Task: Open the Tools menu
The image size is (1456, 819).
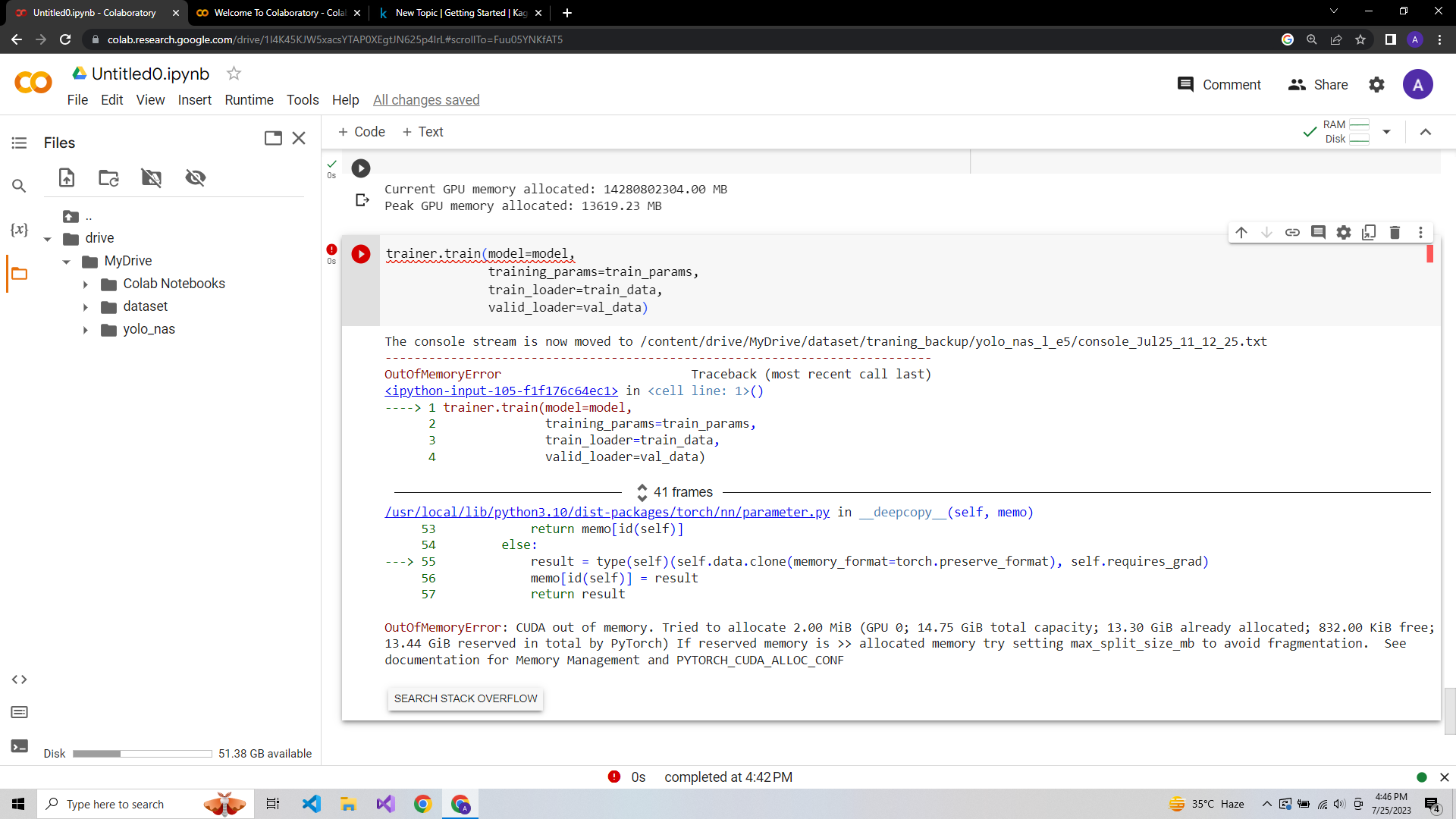Action: click(303, 100)
